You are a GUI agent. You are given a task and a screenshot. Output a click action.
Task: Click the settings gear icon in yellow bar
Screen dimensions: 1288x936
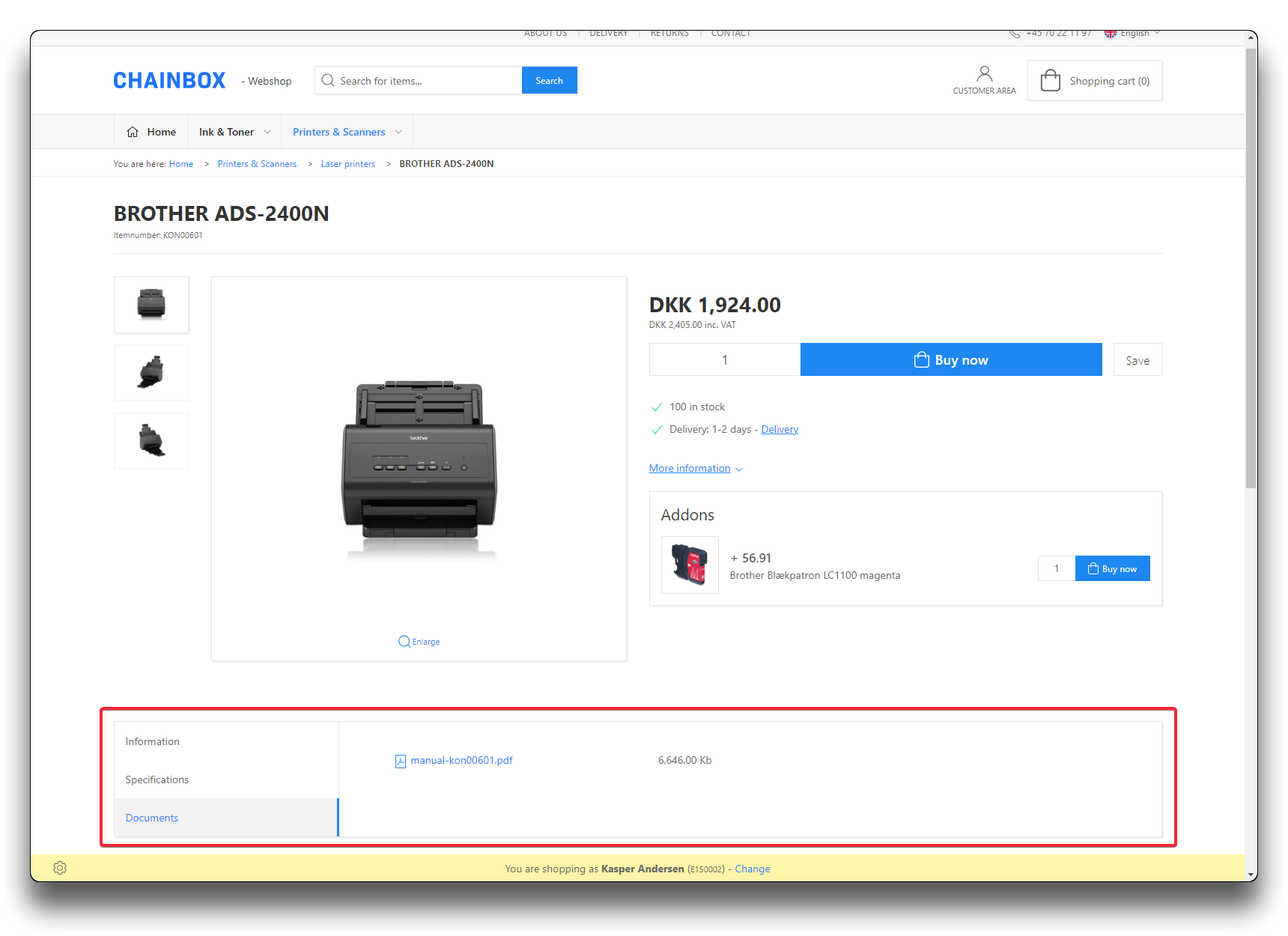(x=60, y=868)
